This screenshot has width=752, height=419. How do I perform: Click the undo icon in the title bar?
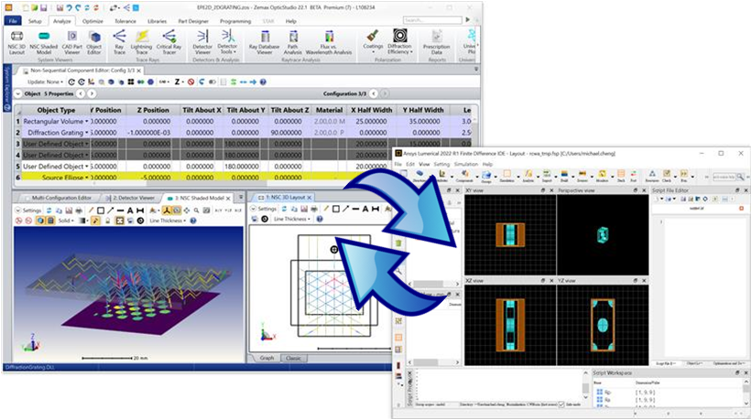click(69, 8)
